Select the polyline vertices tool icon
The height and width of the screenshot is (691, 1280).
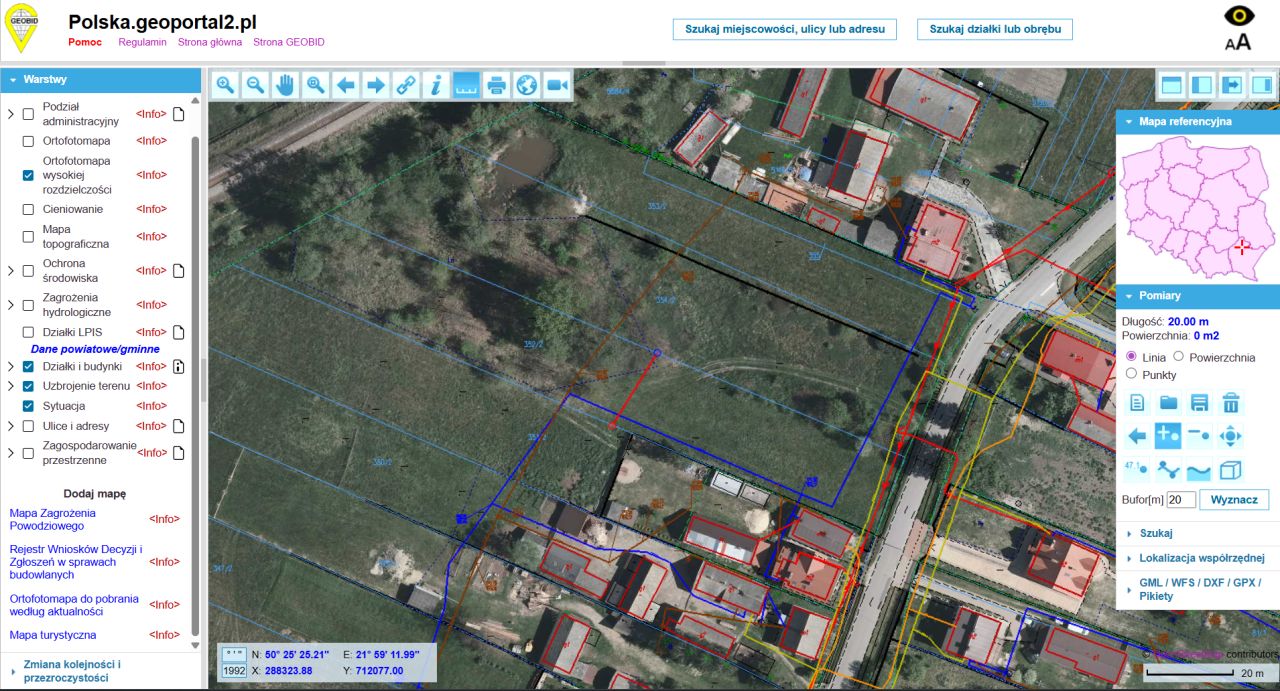click(1168, 469)
